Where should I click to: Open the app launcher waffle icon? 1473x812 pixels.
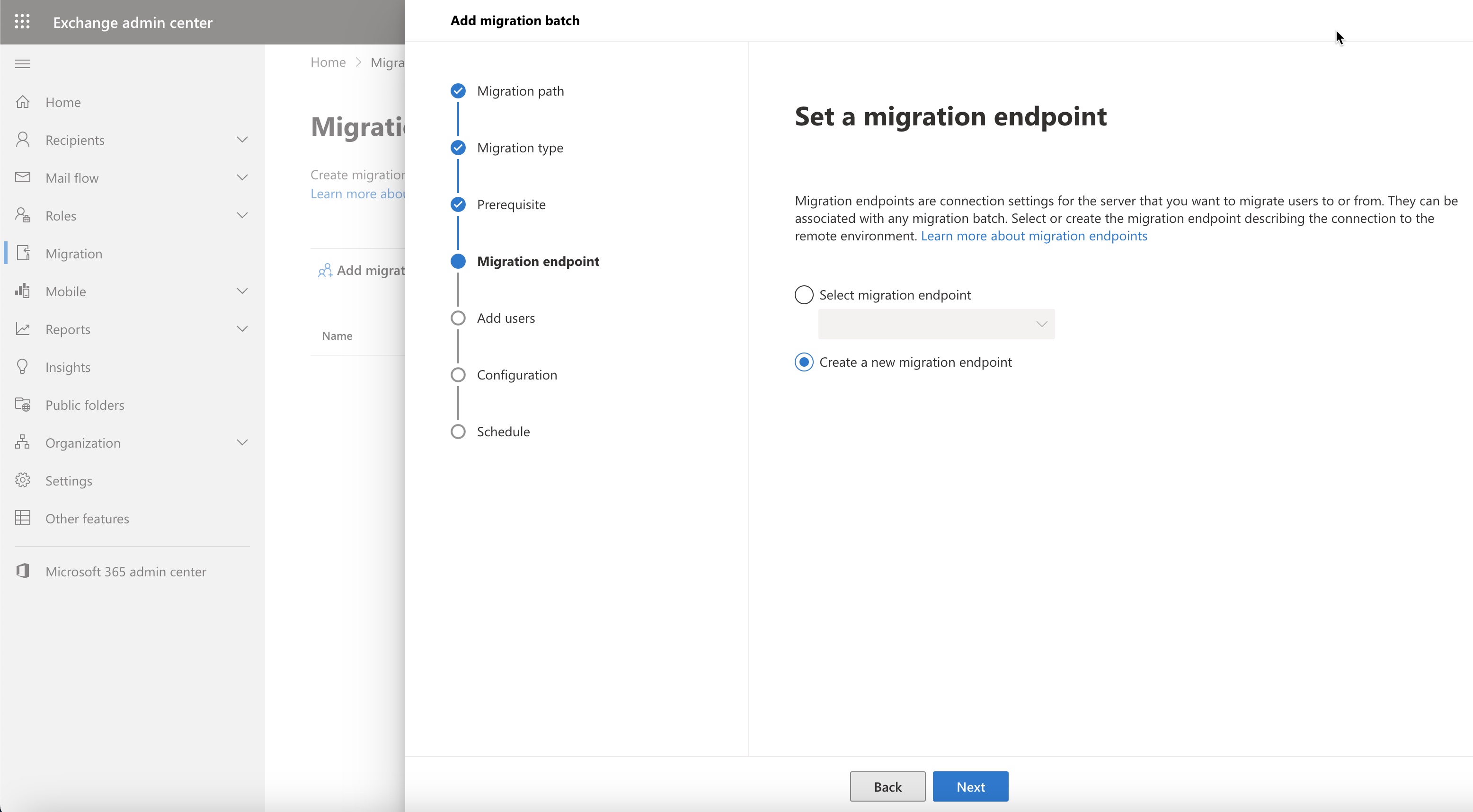22,22
